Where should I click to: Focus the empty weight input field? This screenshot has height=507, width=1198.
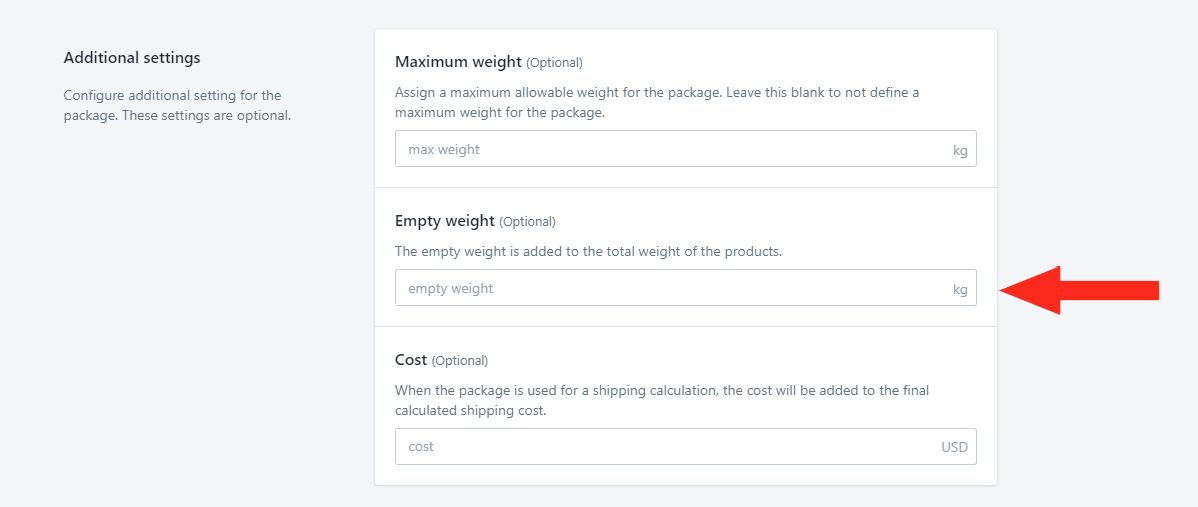point(685,288)
